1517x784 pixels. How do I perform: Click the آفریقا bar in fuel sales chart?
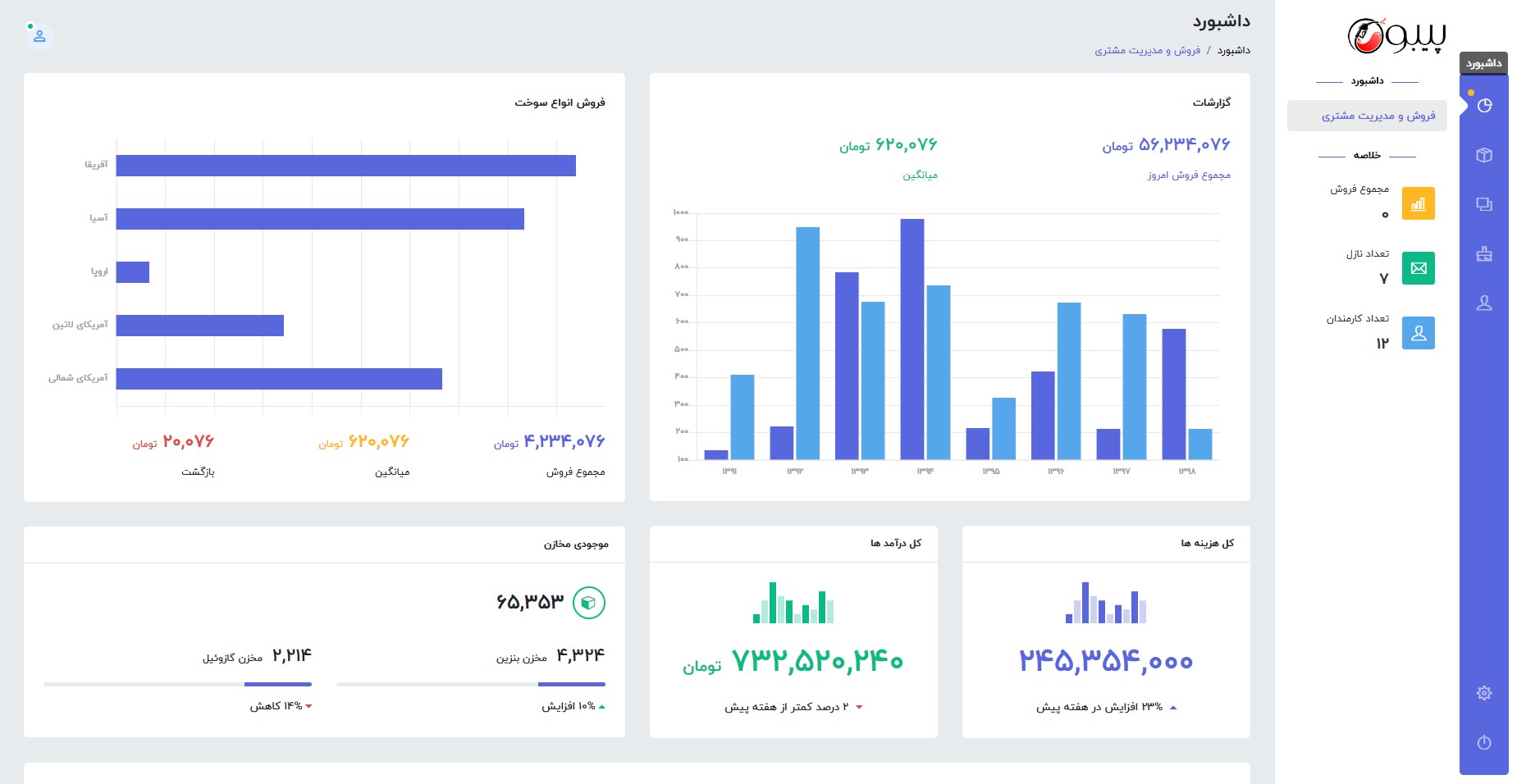coord(345,166)
